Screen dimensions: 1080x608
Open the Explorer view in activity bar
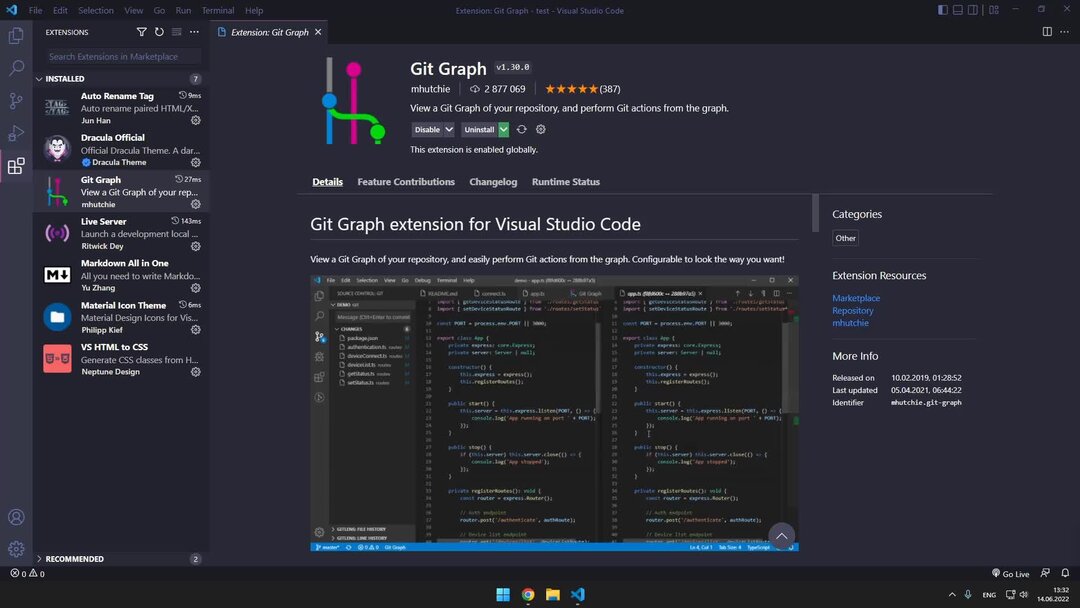[x=16, y=35]
